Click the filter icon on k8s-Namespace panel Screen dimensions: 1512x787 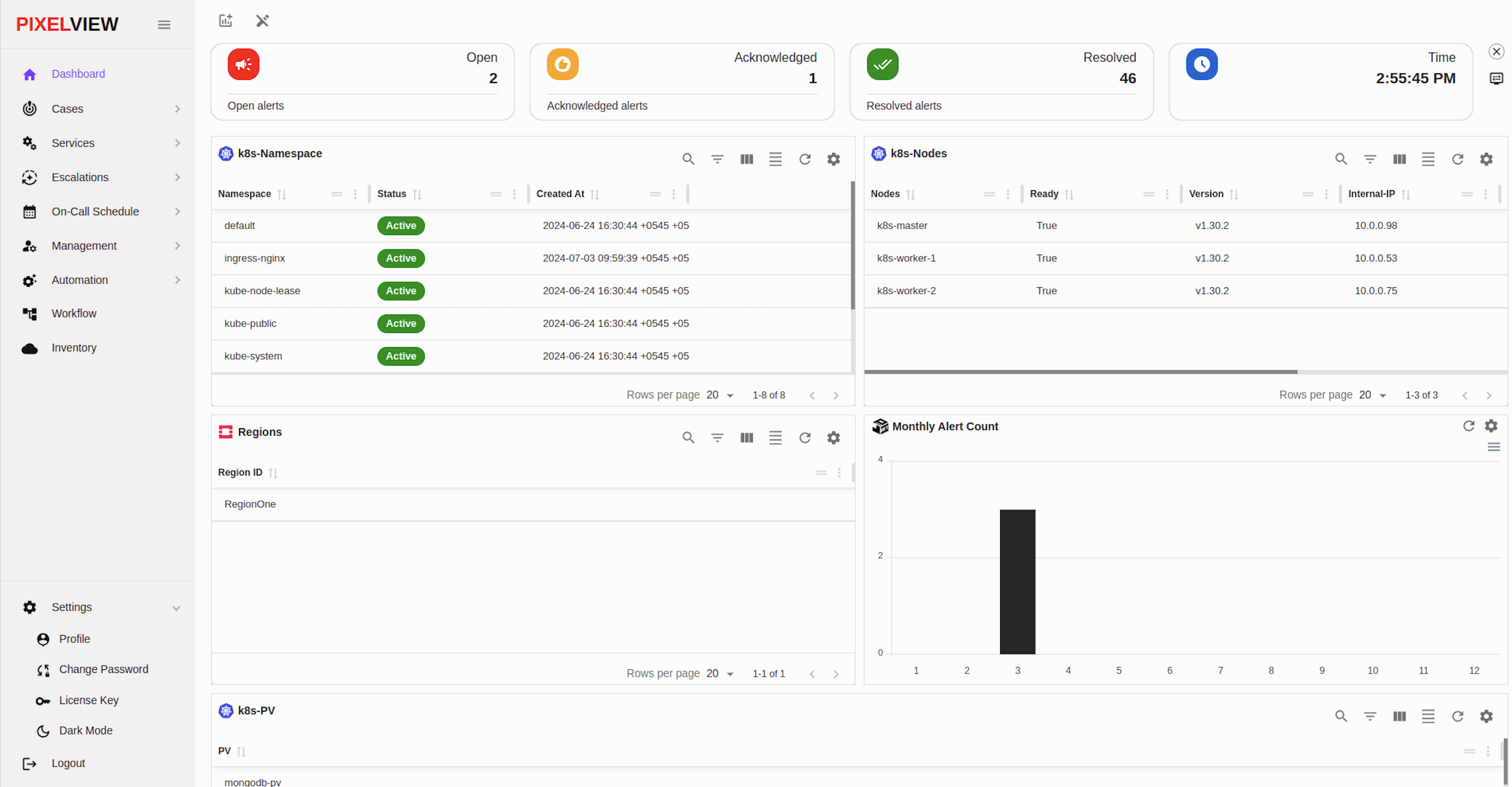tap(717, 159)
